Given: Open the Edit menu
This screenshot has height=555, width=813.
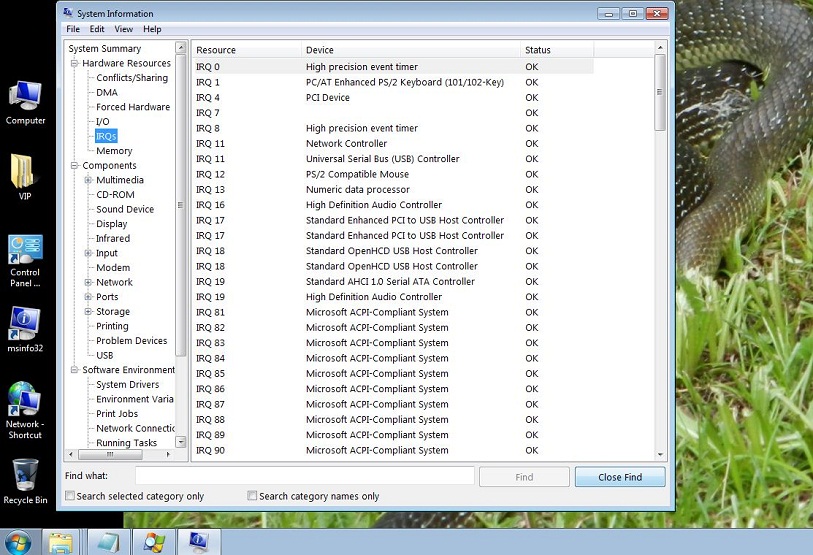Looking at the screenshot, I should tap(97, 29).
